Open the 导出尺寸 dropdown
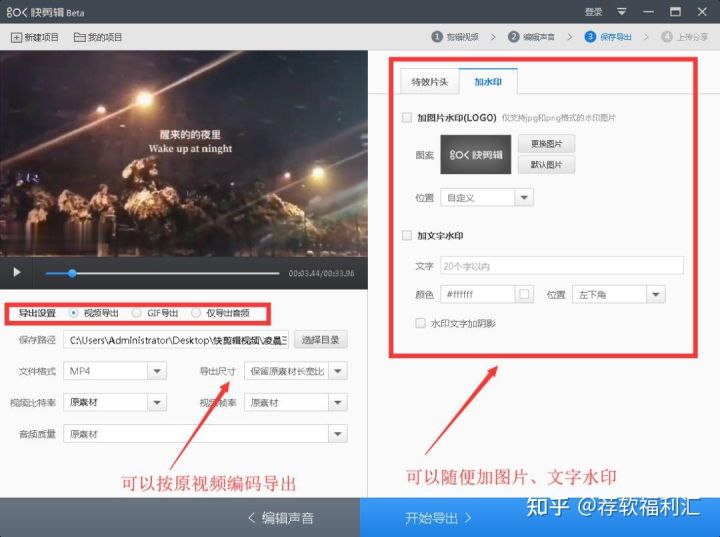Viewport: 720px width, 537px height. pyautogui.click(x=338, y=371)
